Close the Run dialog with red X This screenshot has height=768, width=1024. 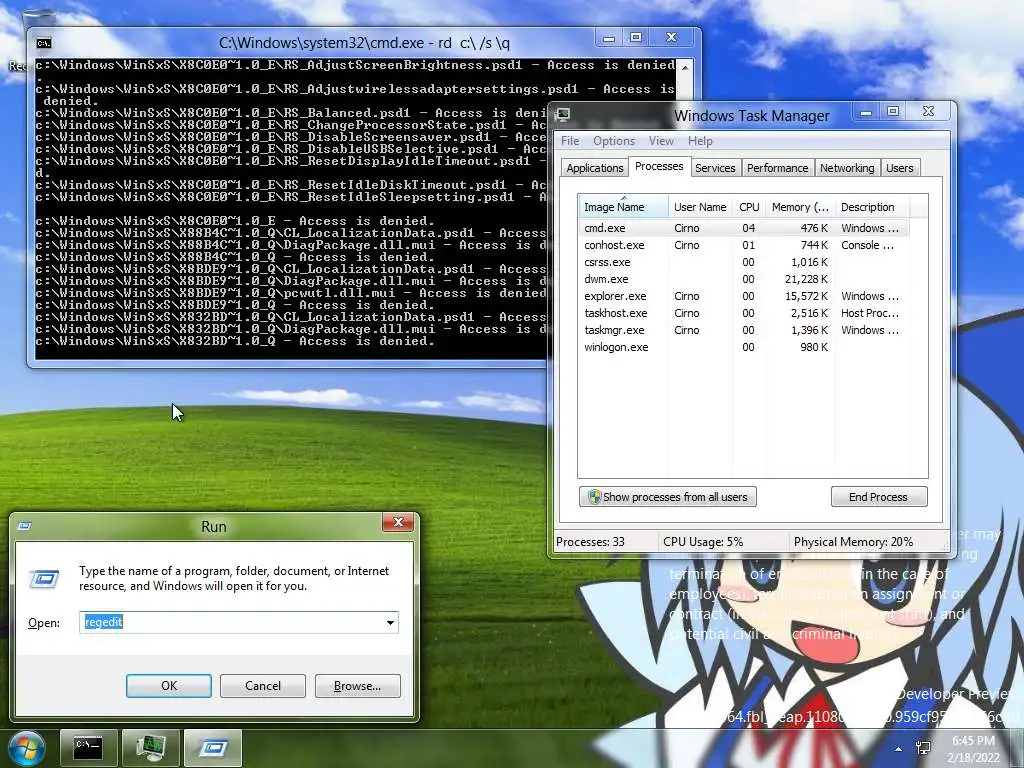coord(398,522)
